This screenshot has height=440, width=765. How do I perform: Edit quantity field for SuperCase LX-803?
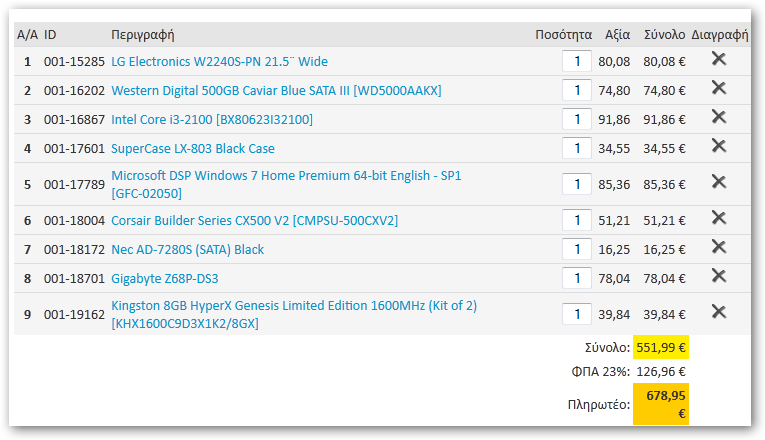577,148
